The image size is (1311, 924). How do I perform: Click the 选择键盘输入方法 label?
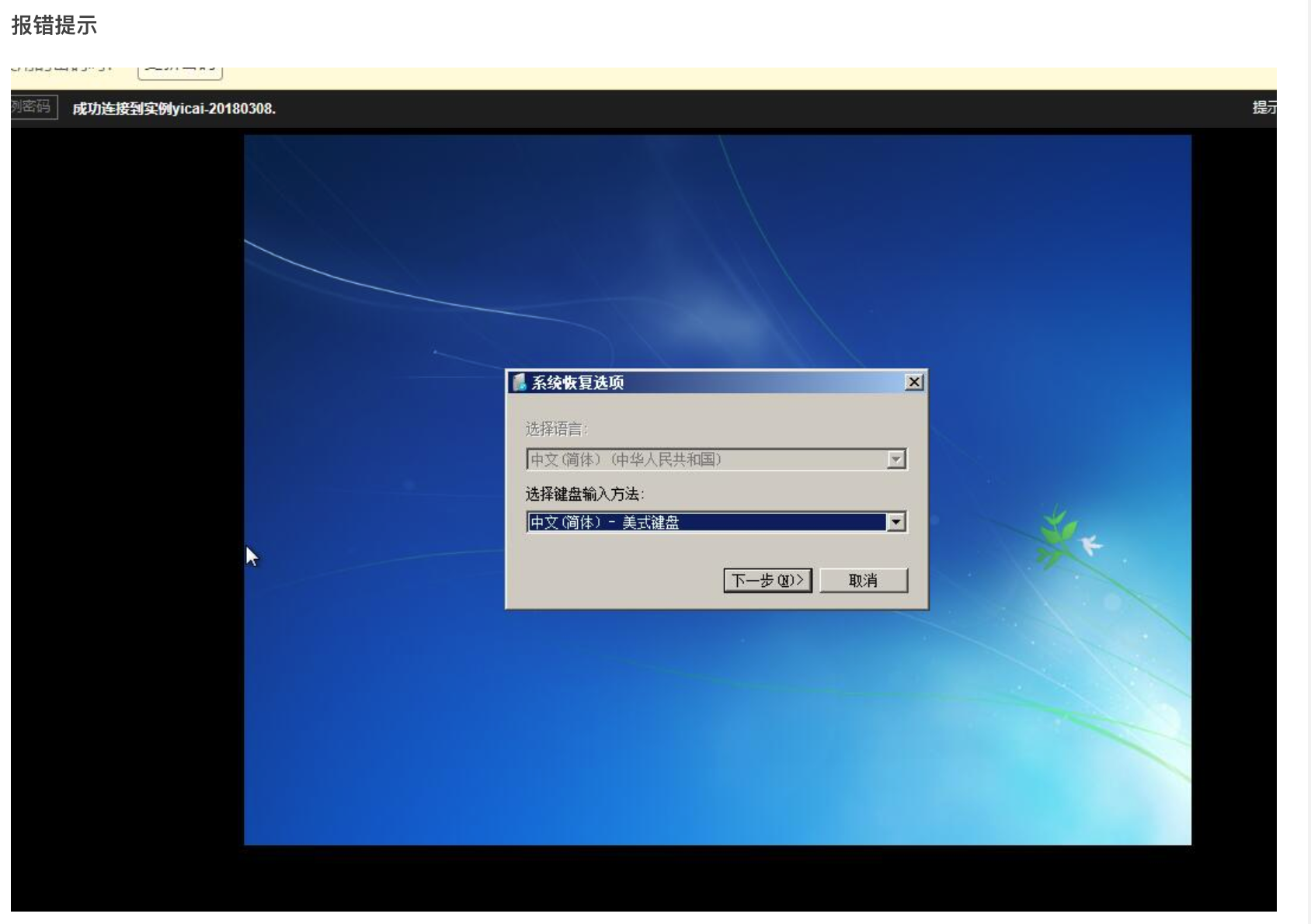coord(585,494)
